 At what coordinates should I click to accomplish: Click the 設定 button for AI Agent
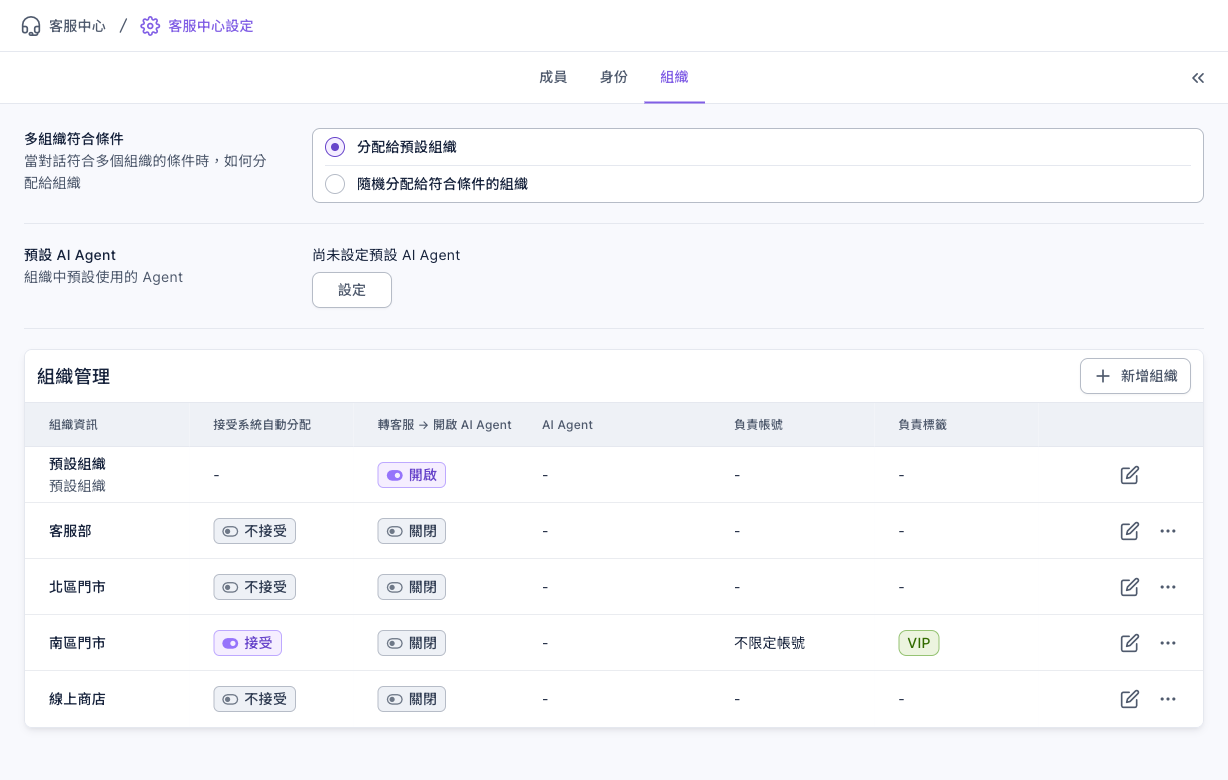(x=352, y=290)
